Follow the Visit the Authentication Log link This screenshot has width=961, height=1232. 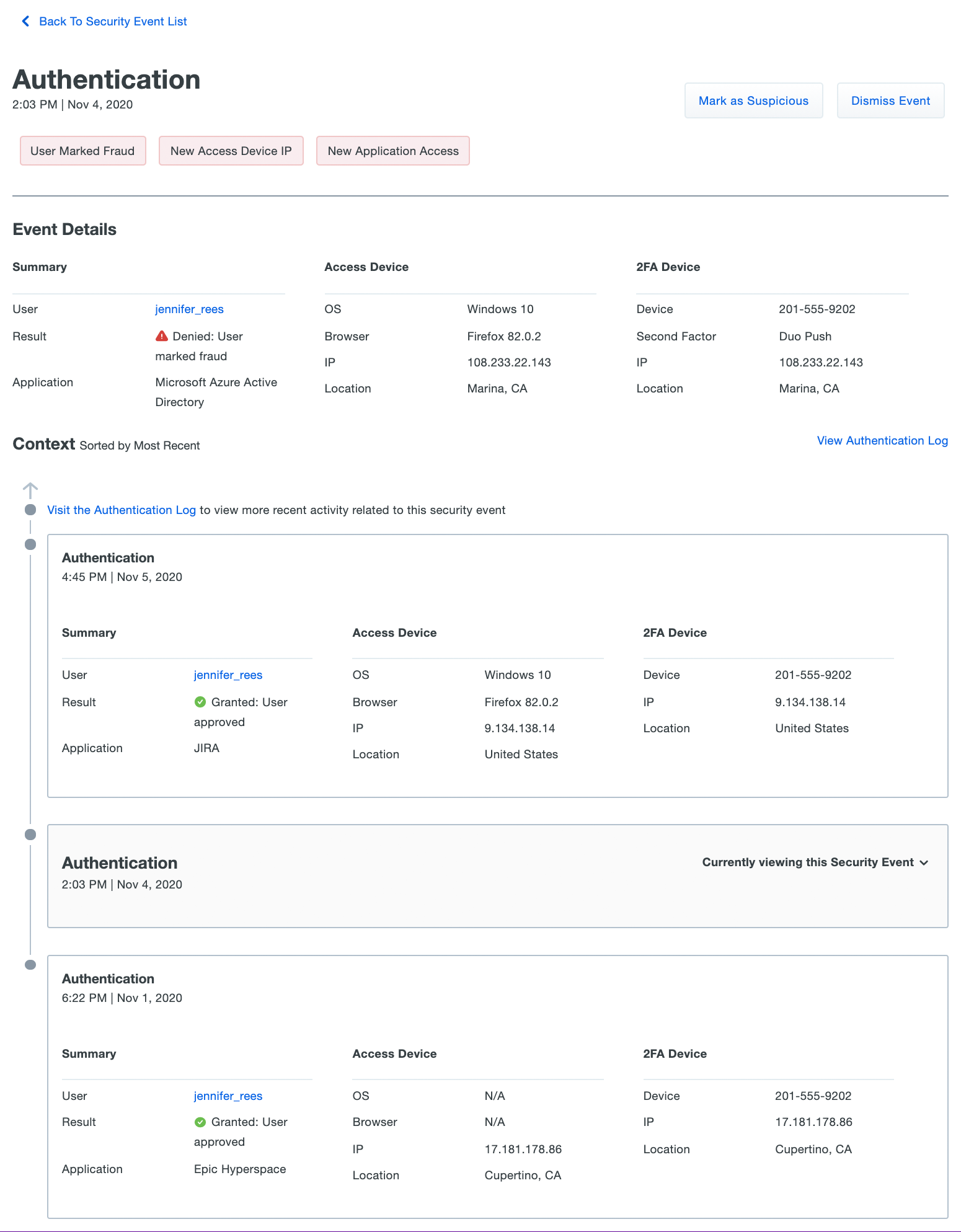122,510
